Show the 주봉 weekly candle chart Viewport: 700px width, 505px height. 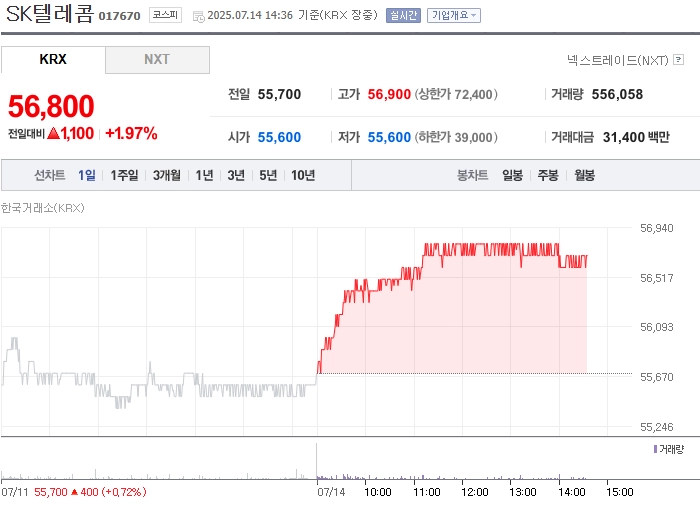[548, 175]
